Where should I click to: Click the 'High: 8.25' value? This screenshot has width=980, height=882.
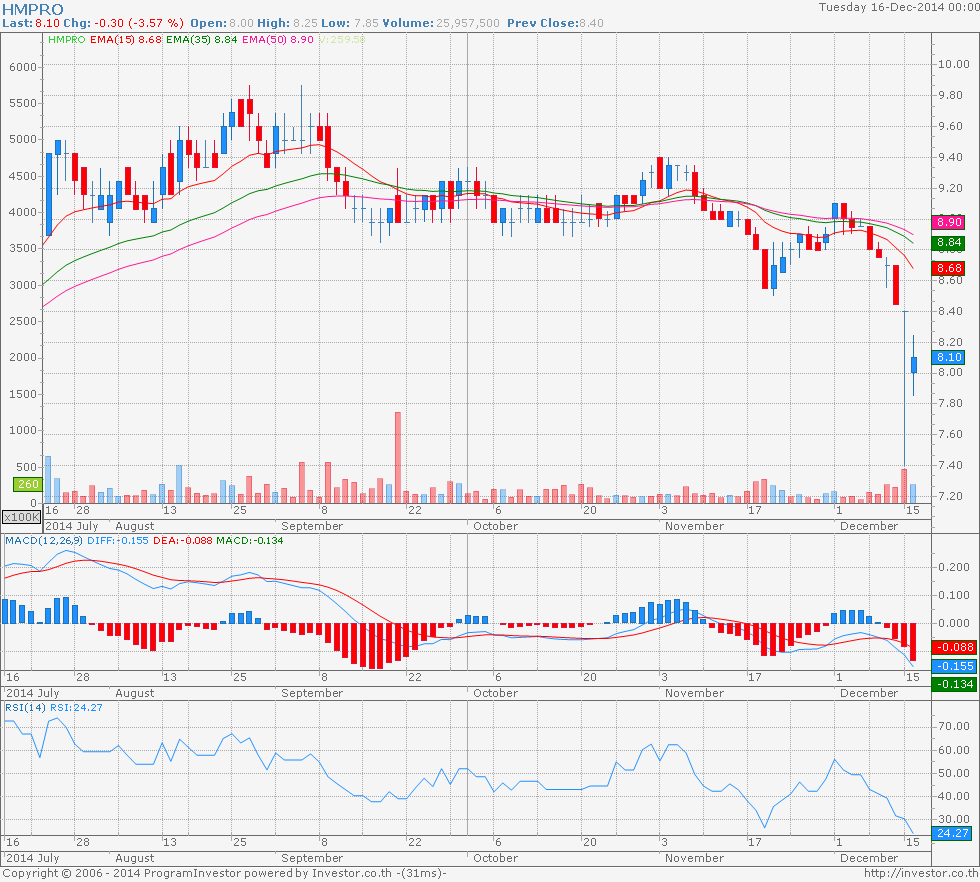[288, 23]
